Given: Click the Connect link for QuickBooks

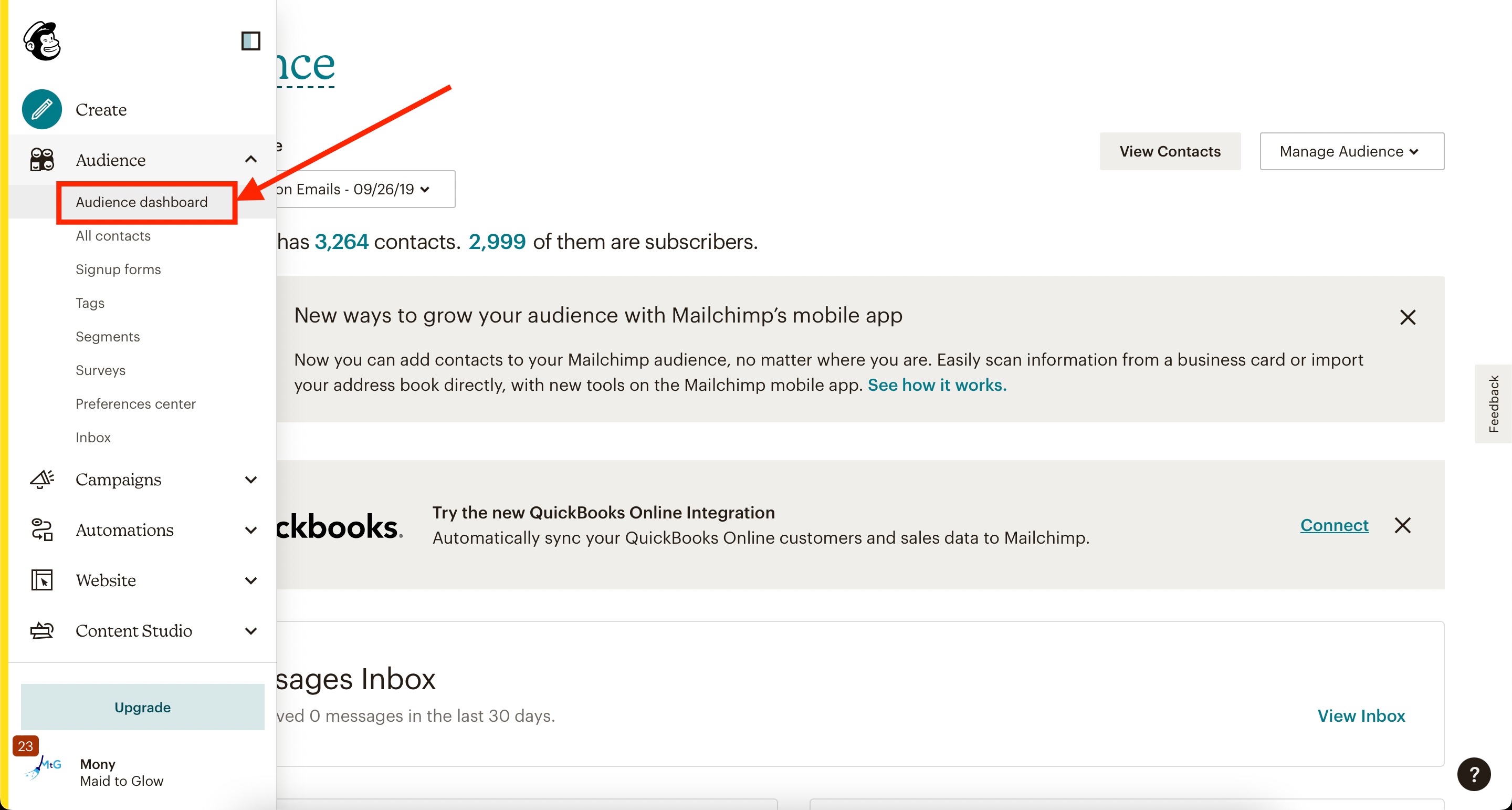Looking at the screenshot, I should coord(1334,525).
